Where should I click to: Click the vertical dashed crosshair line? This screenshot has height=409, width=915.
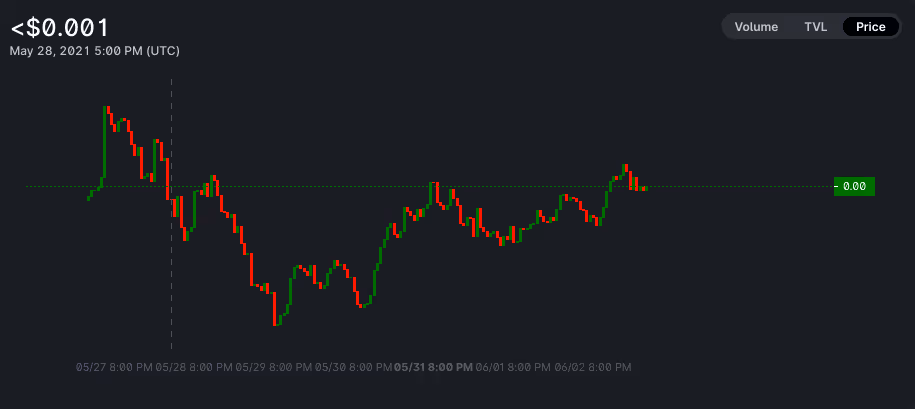point(171,214)
